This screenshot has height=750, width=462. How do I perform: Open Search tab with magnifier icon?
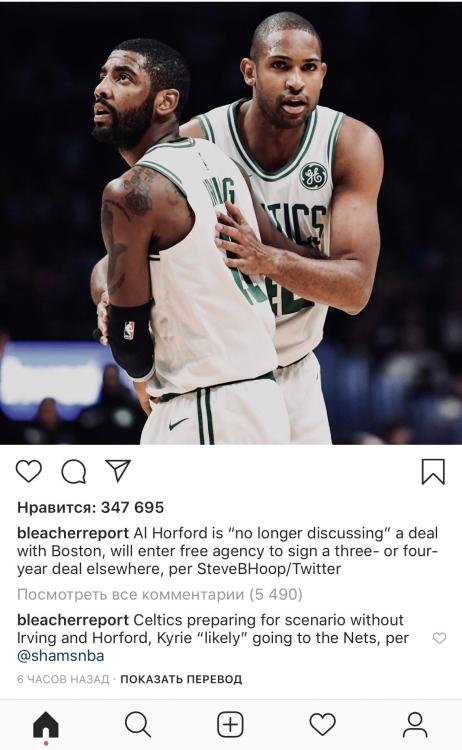click(x=138, y=725)
